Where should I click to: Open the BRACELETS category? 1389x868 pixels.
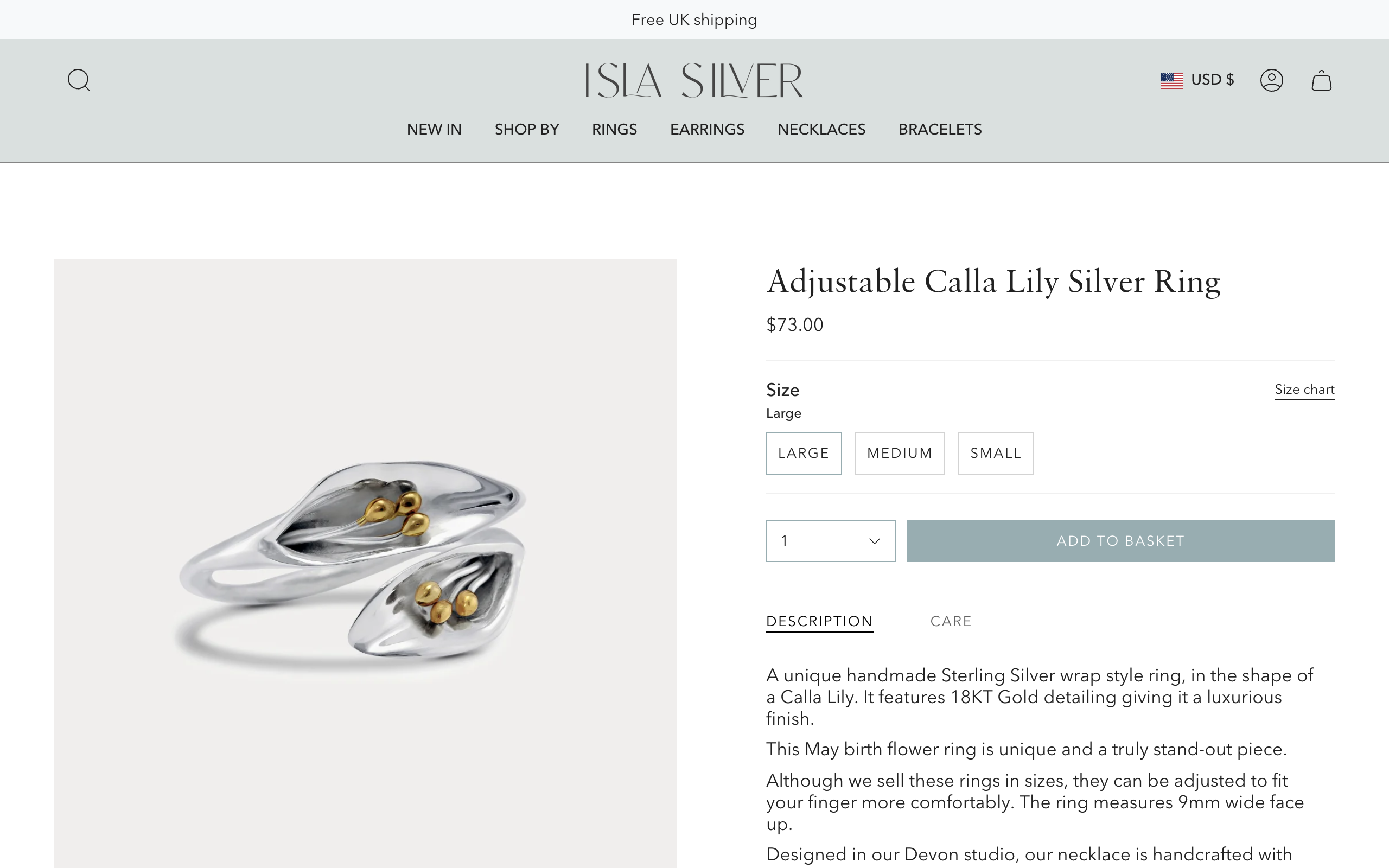point(940,129)
